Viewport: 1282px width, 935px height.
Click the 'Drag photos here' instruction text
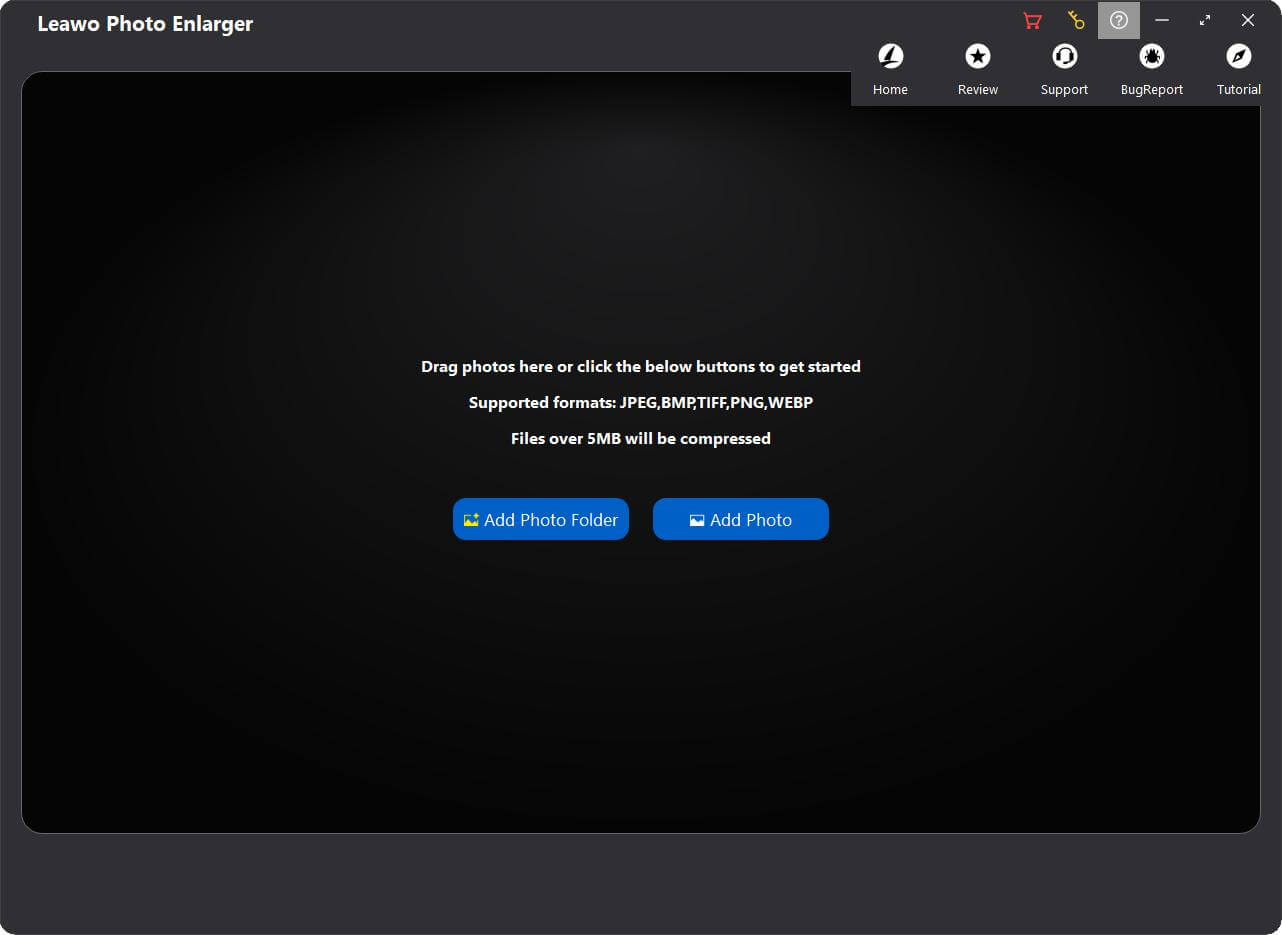641,366
